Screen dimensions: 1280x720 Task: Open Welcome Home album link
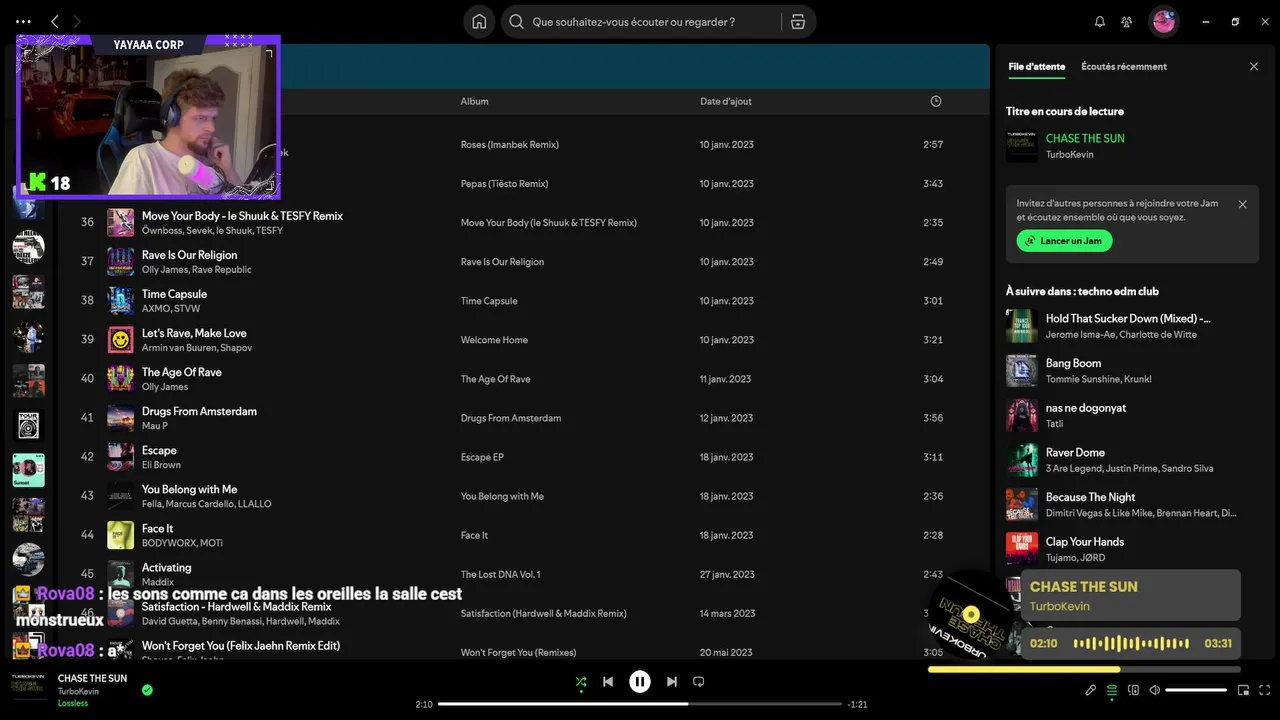pyautogui.click(x=494, y=340)
